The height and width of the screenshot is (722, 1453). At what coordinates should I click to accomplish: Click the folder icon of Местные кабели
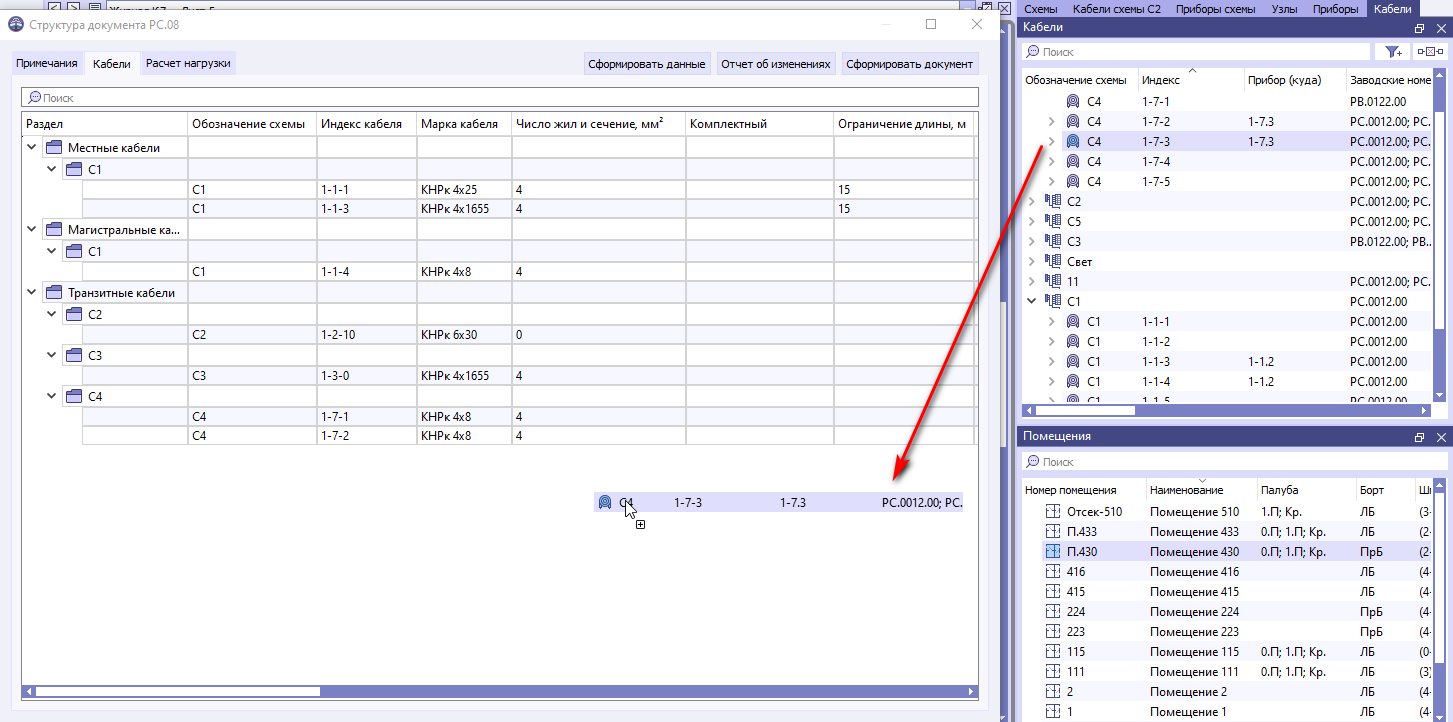[53, 146]
